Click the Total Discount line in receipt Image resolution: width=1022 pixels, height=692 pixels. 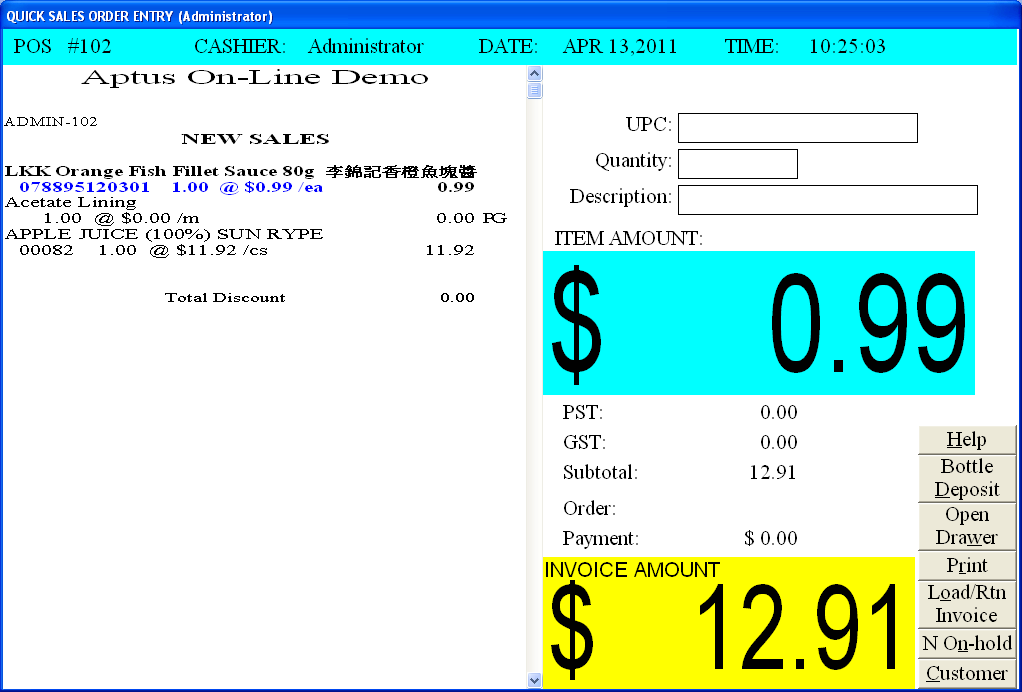click(225, 298)
